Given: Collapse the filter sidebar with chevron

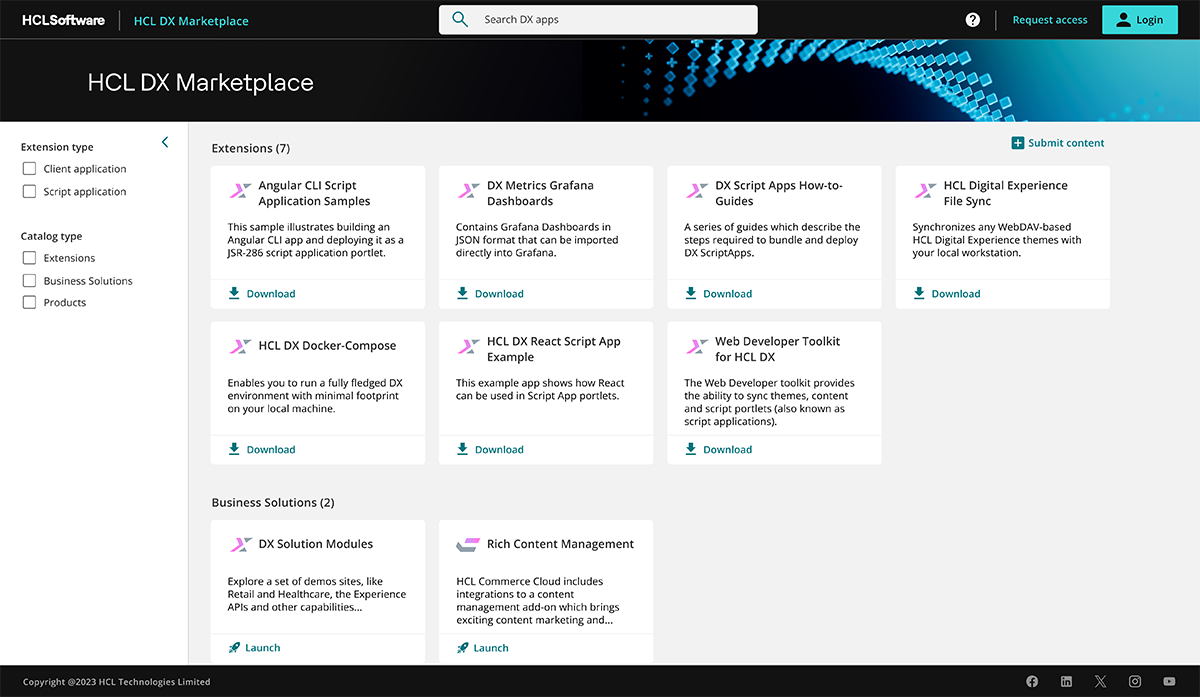Looking at the screenshot, I should click(165, 143).
